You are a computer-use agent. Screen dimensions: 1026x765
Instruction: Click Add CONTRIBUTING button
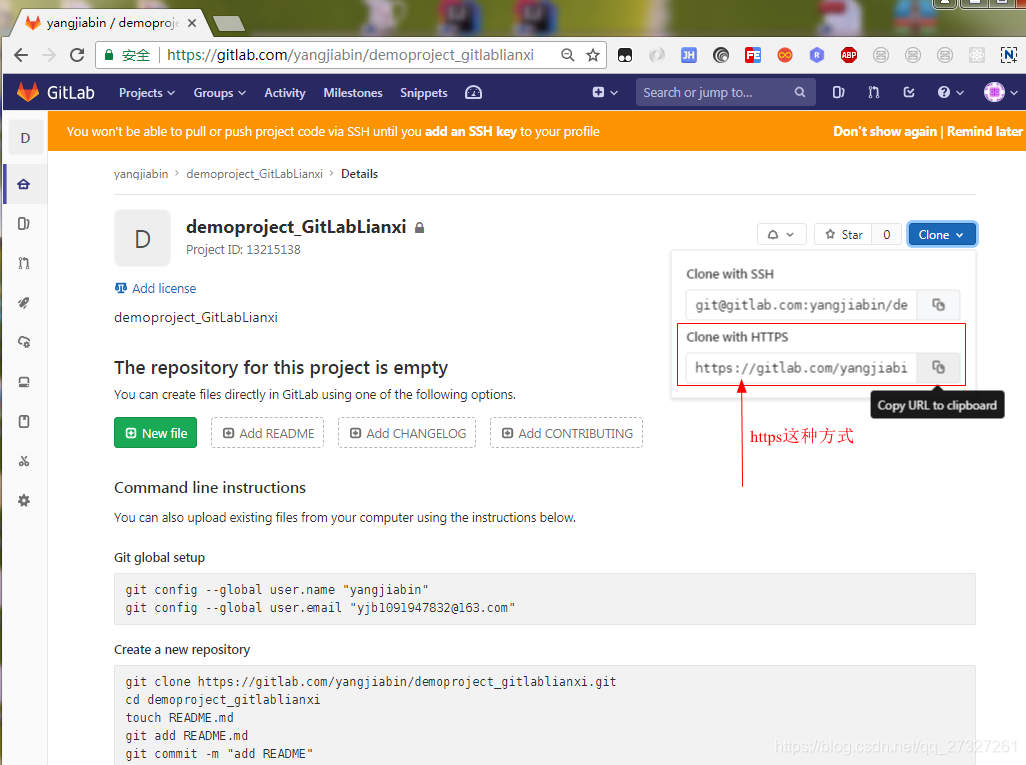click(x=567, y=433)
